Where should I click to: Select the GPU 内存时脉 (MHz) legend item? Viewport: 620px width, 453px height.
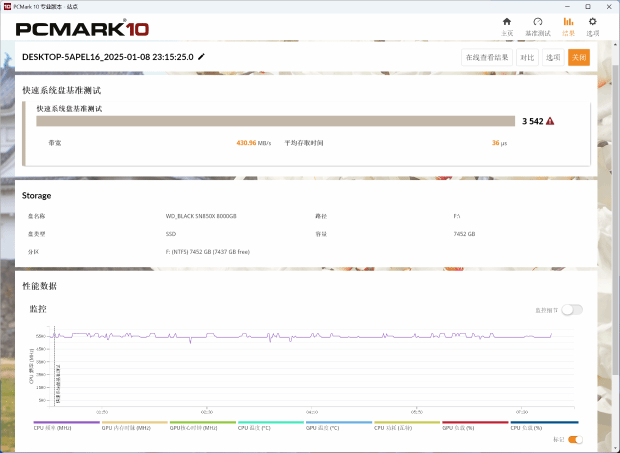pyautogui.click(x=135, y=426)
